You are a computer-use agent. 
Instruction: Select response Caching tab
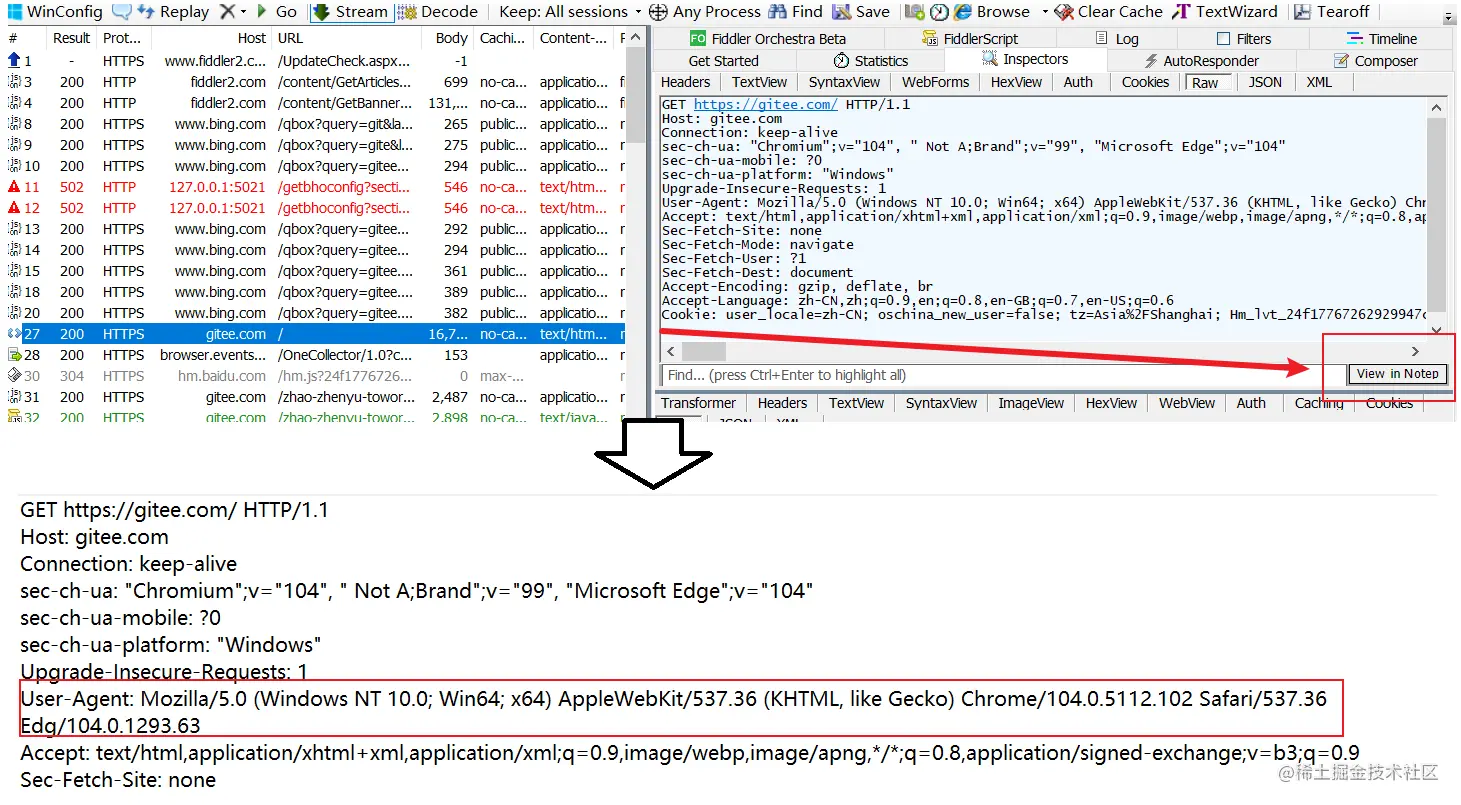(1319, 403)
